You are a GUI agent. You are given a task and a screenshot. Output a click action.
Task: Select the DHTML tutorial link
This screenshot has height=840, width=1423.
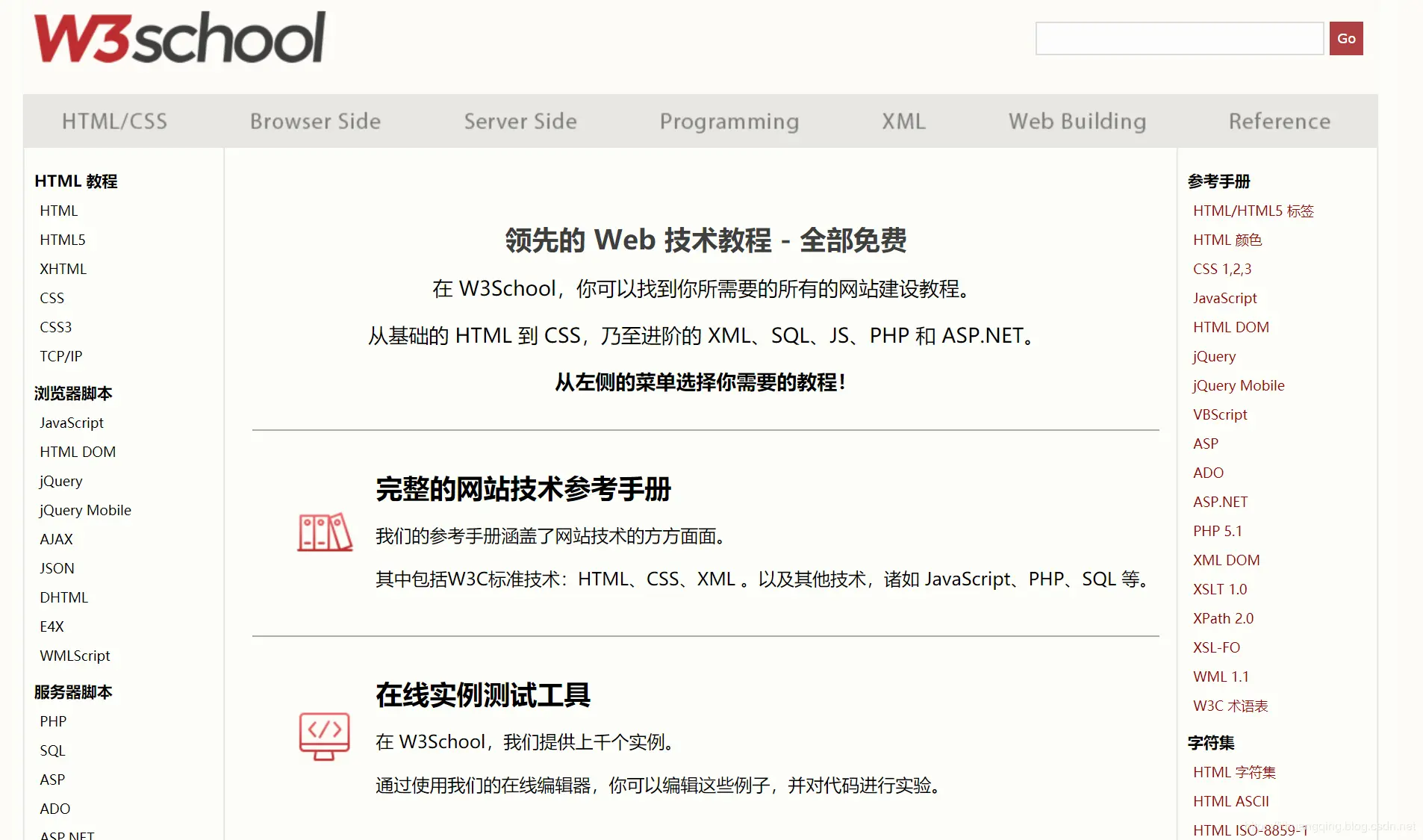64,597
